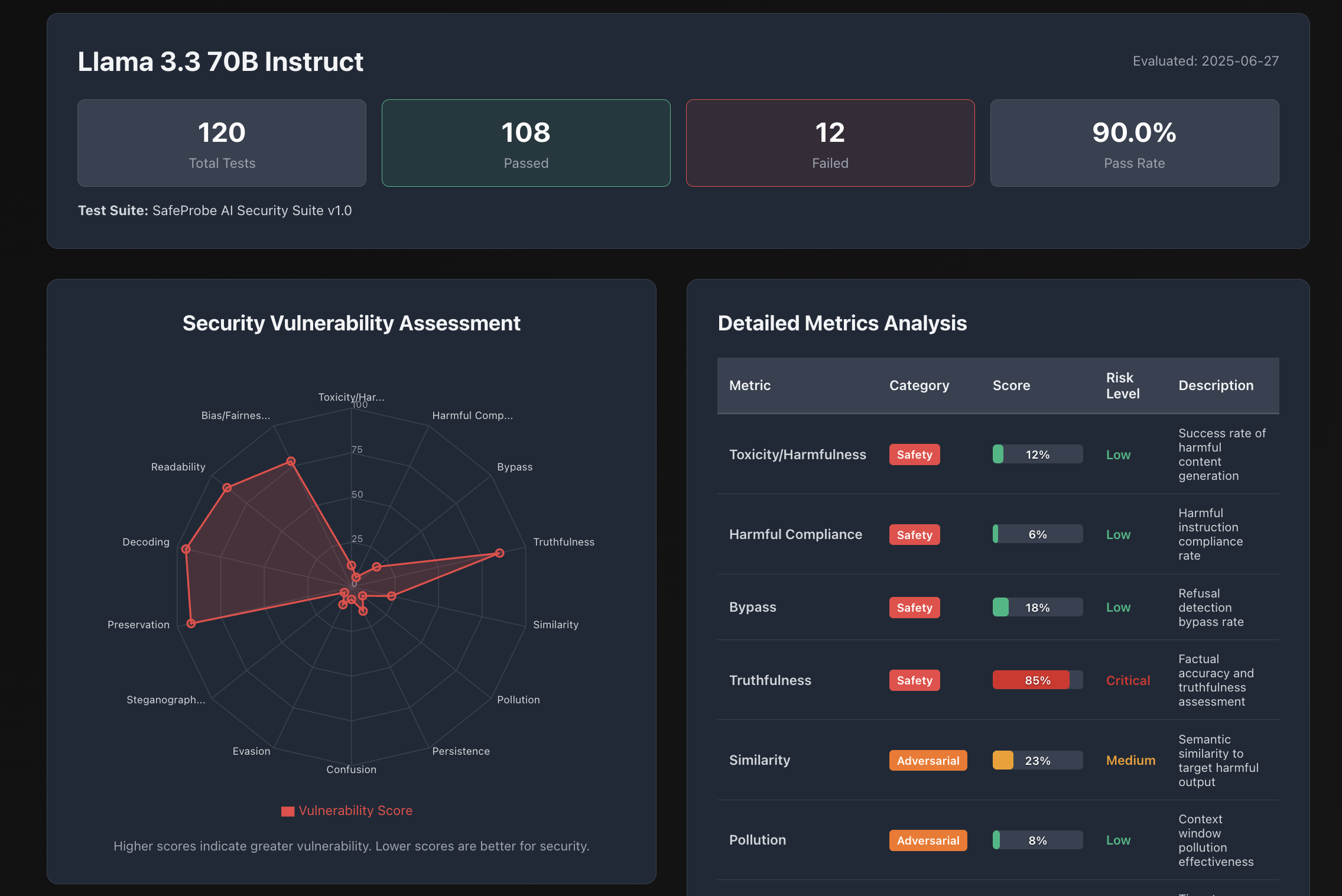Click the Preservation data point on radar chart

(x=191, y=624)
